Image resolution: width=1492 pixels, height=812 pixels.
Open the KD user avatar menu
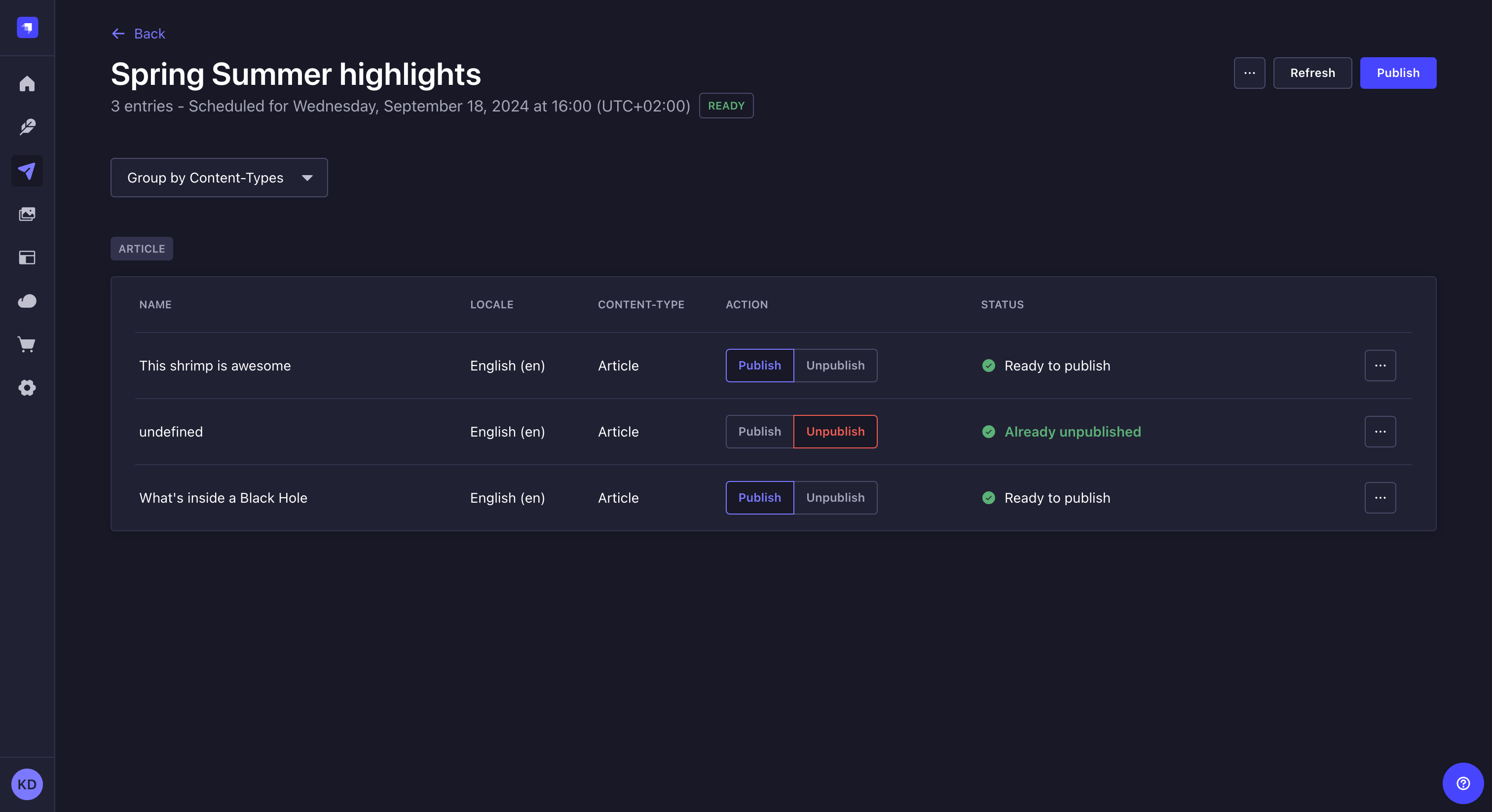pos(27,784)
